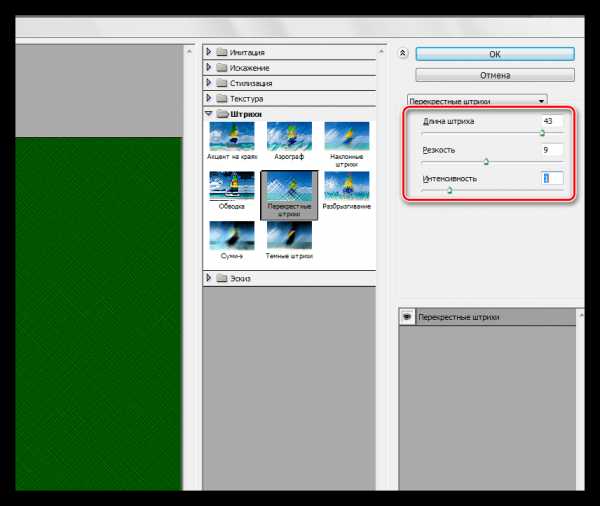Collapse the Штрихи filter group

[x=209, y=114]
